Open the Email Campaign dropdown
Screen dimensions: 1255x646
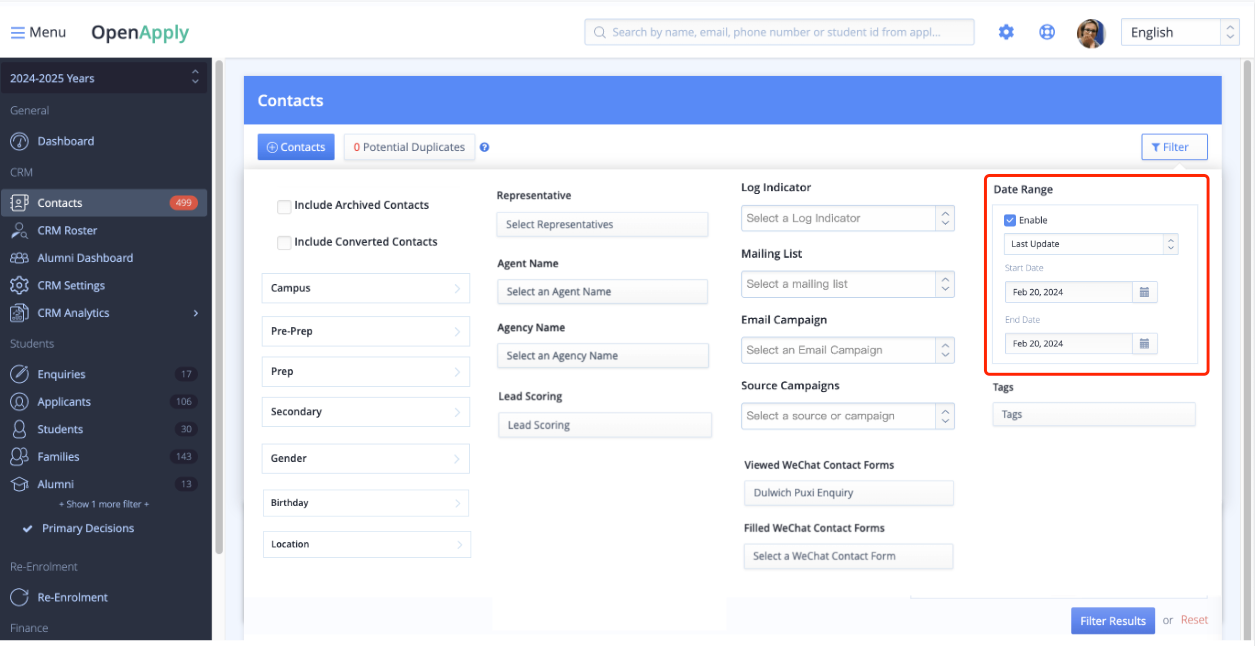click(x=848, y=350)
